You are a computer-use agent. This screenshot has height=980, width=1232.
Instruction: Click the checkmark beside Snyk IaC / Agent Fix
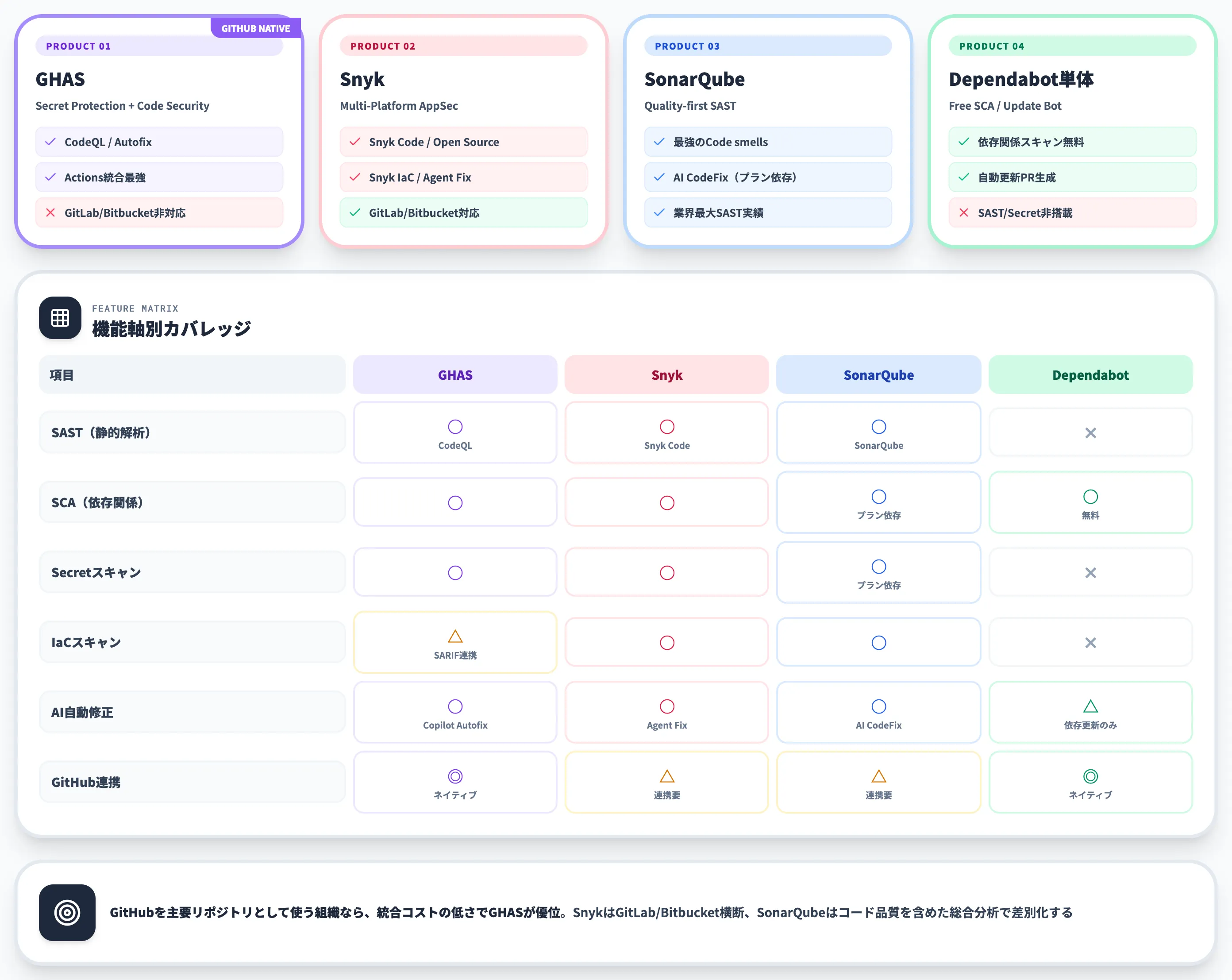click(x=355, y=177)
